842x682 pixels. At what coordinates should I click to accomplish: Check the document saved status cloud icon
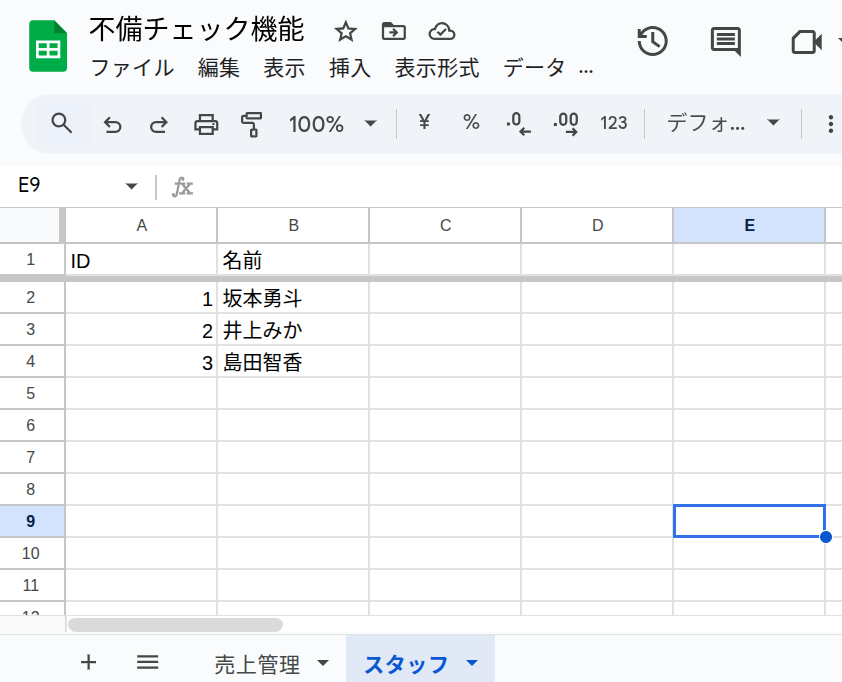pos(441,32)
